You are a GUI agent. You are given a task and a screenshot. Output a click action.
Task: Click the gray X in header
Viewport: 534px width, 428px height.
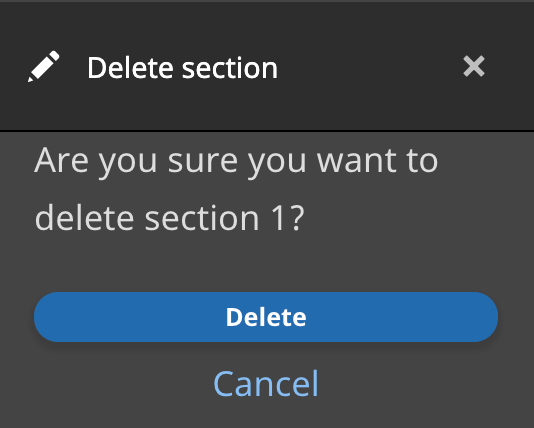pyautogui.click(x=474, y=66)
